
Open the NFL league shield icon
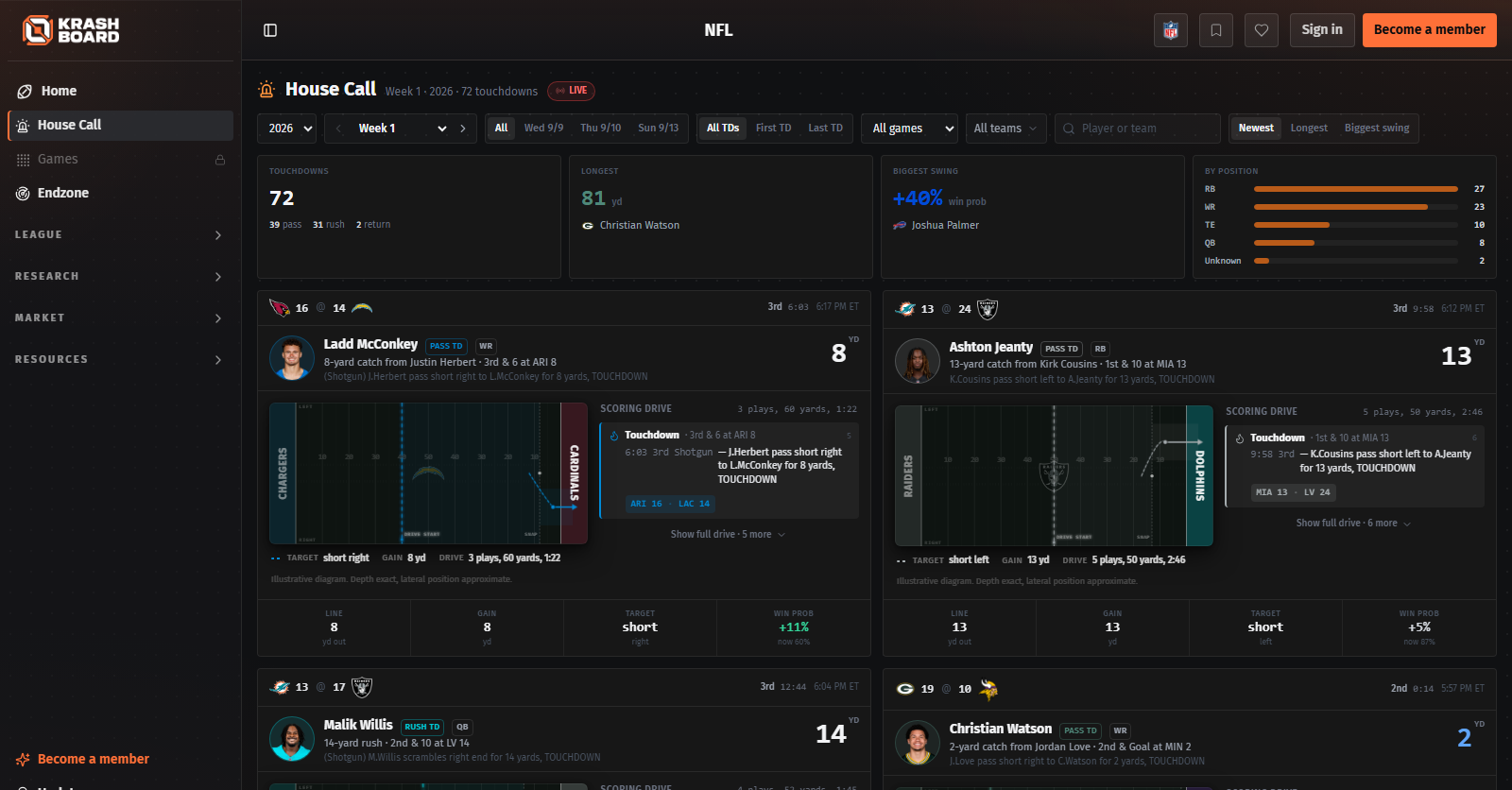point(1171,30)
